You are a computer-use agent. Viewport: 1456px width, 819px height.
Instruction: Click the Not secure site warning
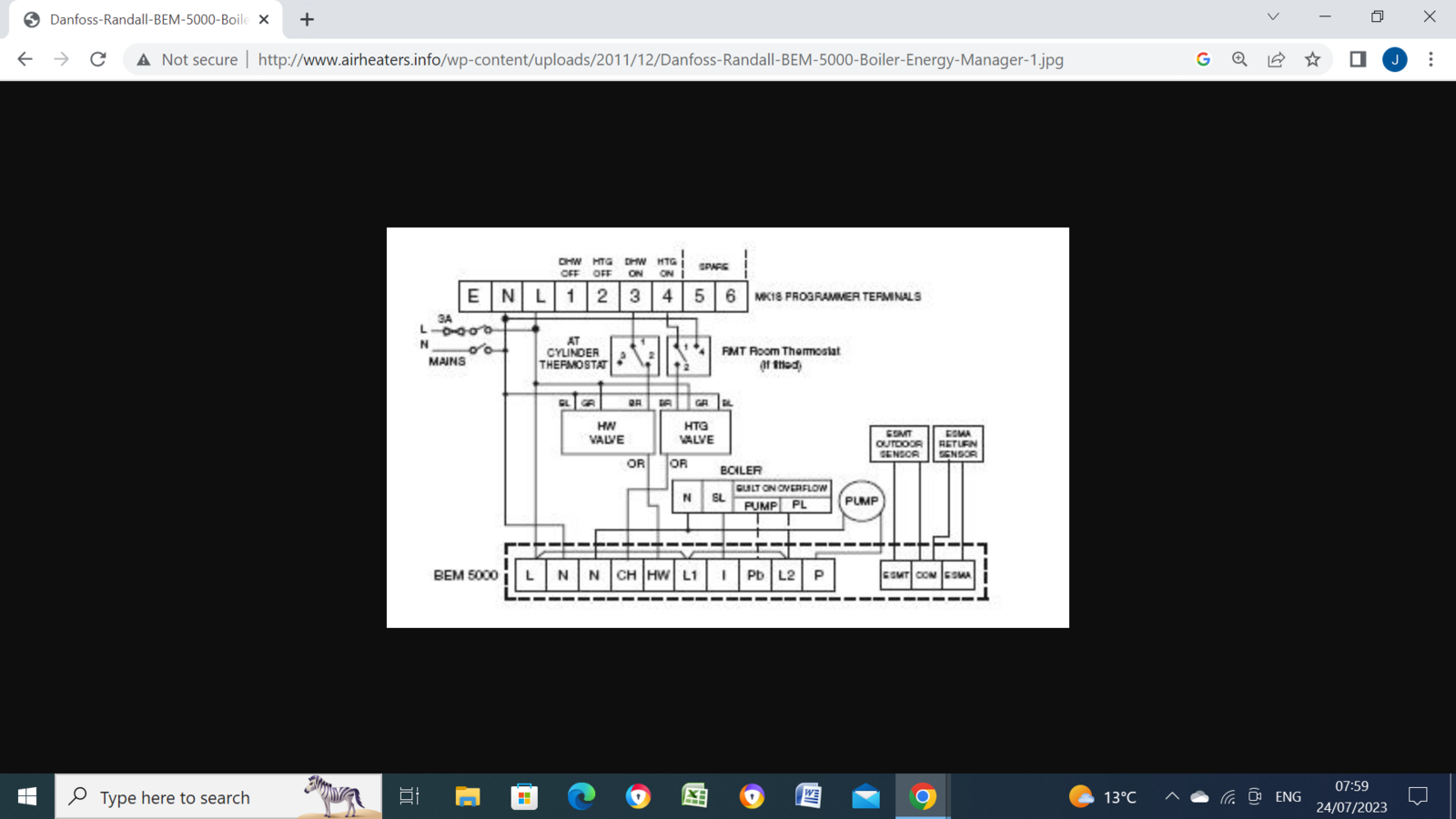pos(187,59)
